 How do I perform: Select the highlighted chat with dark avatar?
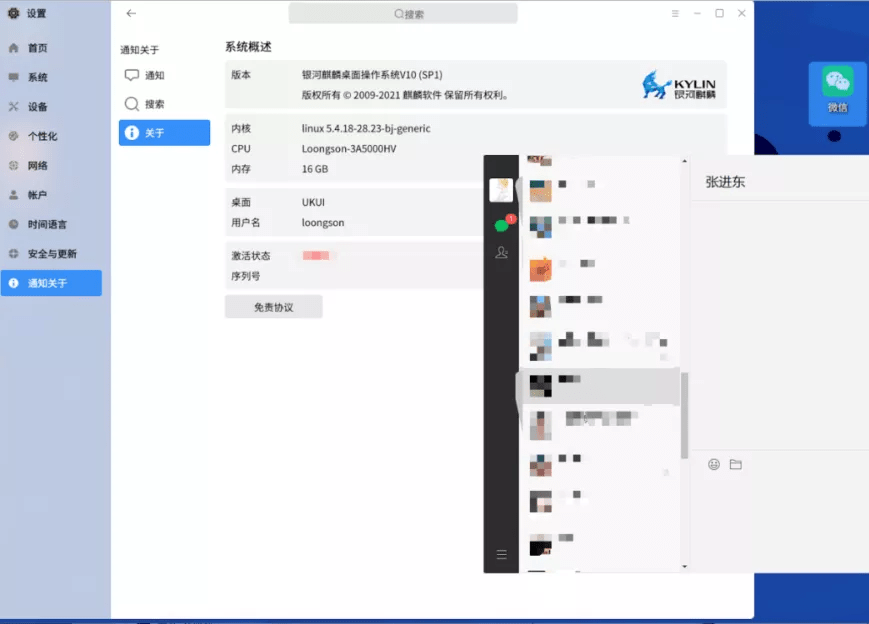[x=601, y=386]
